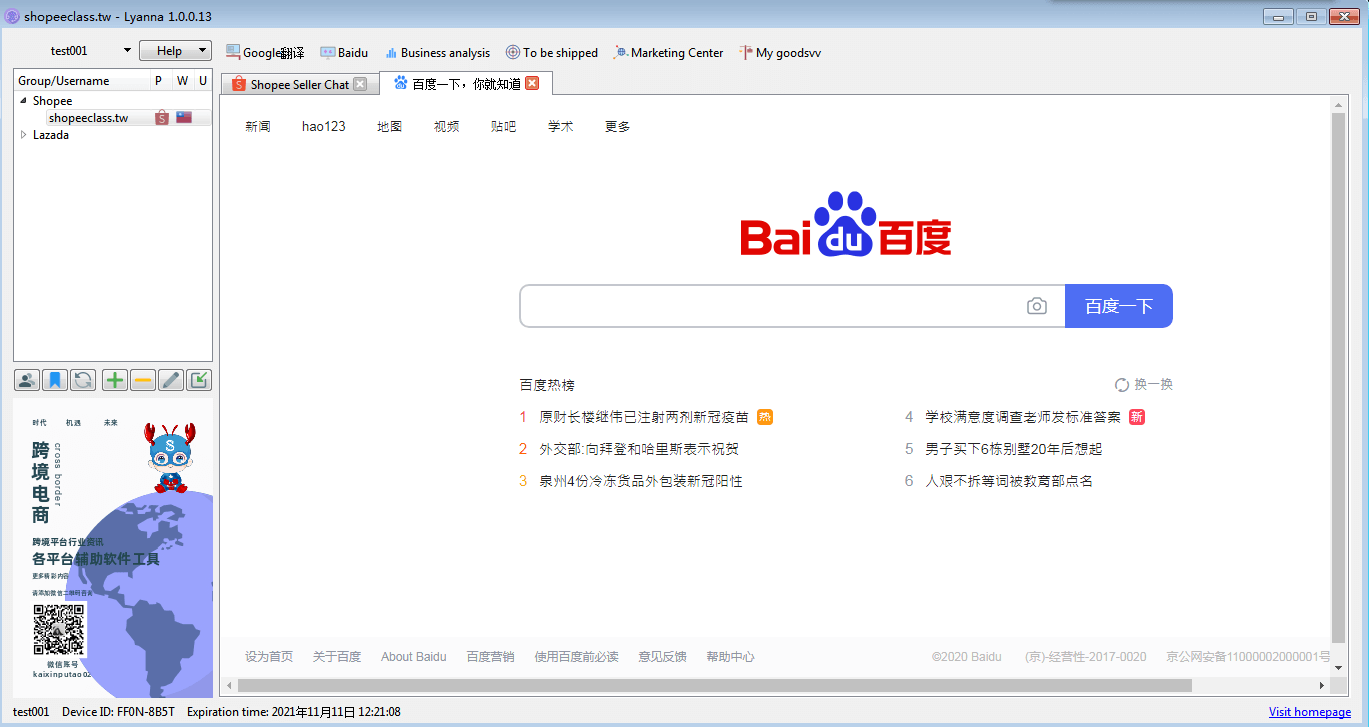Open hot item 泉州4份冷冻货品外包装新冠阳性

click(x=641, y=481)
